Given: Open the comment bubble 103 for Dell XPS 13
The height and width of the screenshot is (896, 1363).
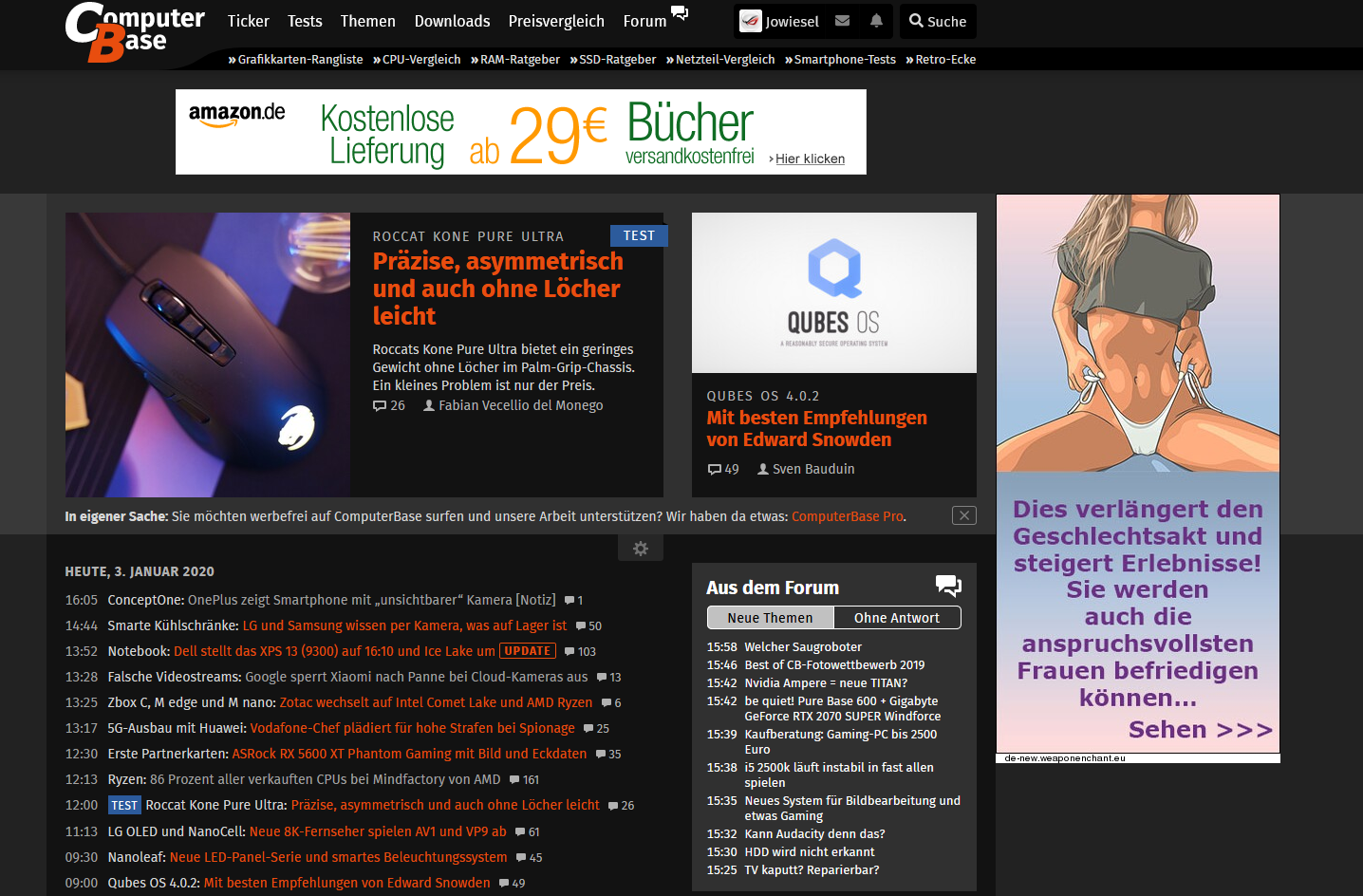Looking at the screenshot, I should click(580, 652).
